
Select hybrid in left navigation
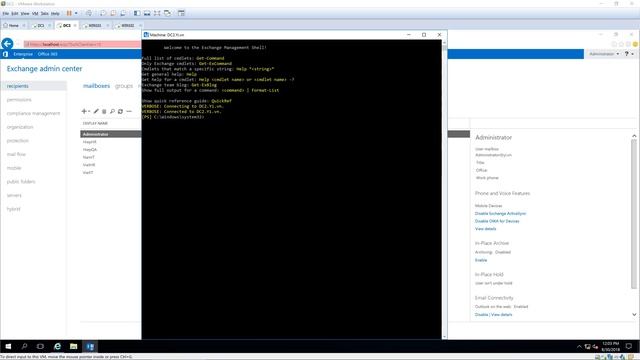pos(13,209)
